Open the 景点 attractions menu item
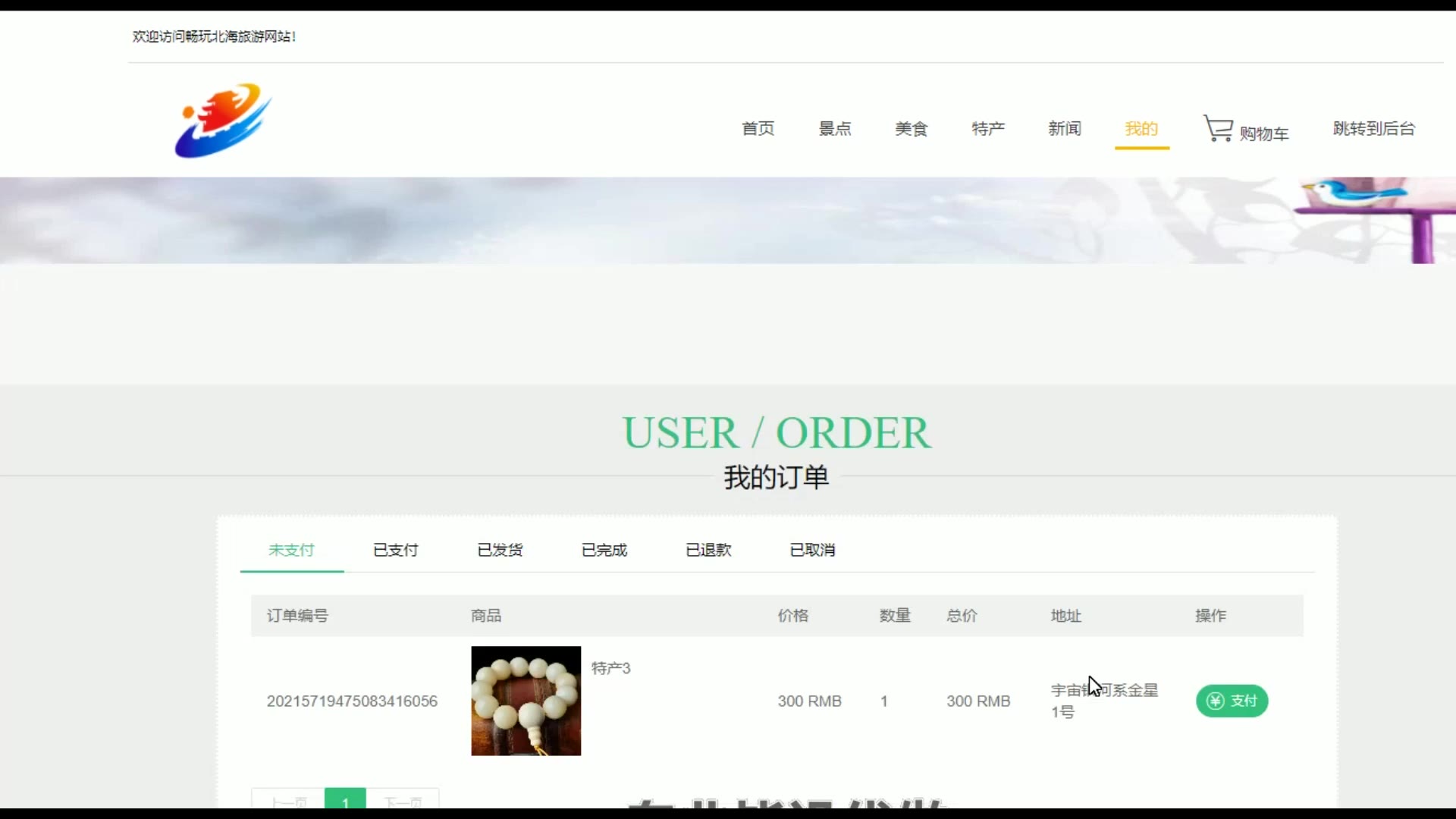1456x819 pixels. pos(834,129)
